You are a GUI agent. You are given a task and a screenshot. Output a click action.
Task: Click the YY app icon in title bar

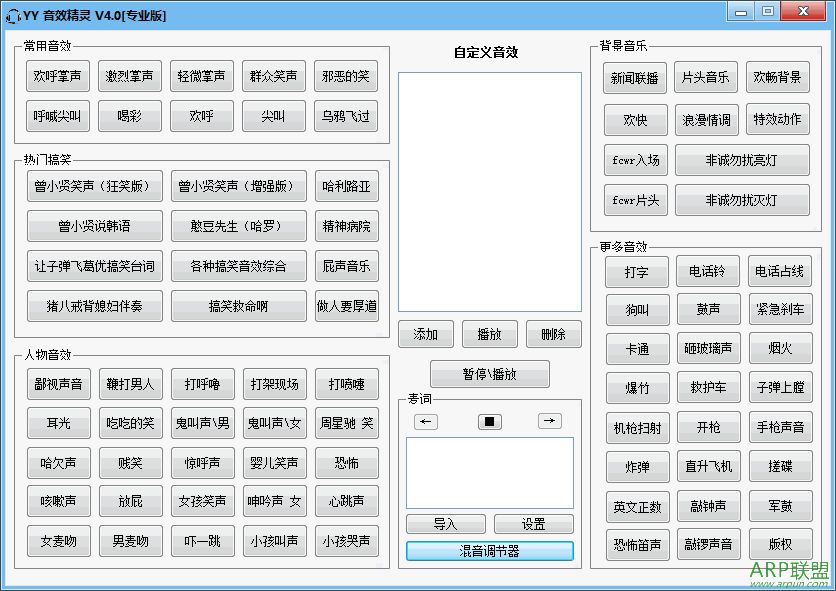point(14,13)
